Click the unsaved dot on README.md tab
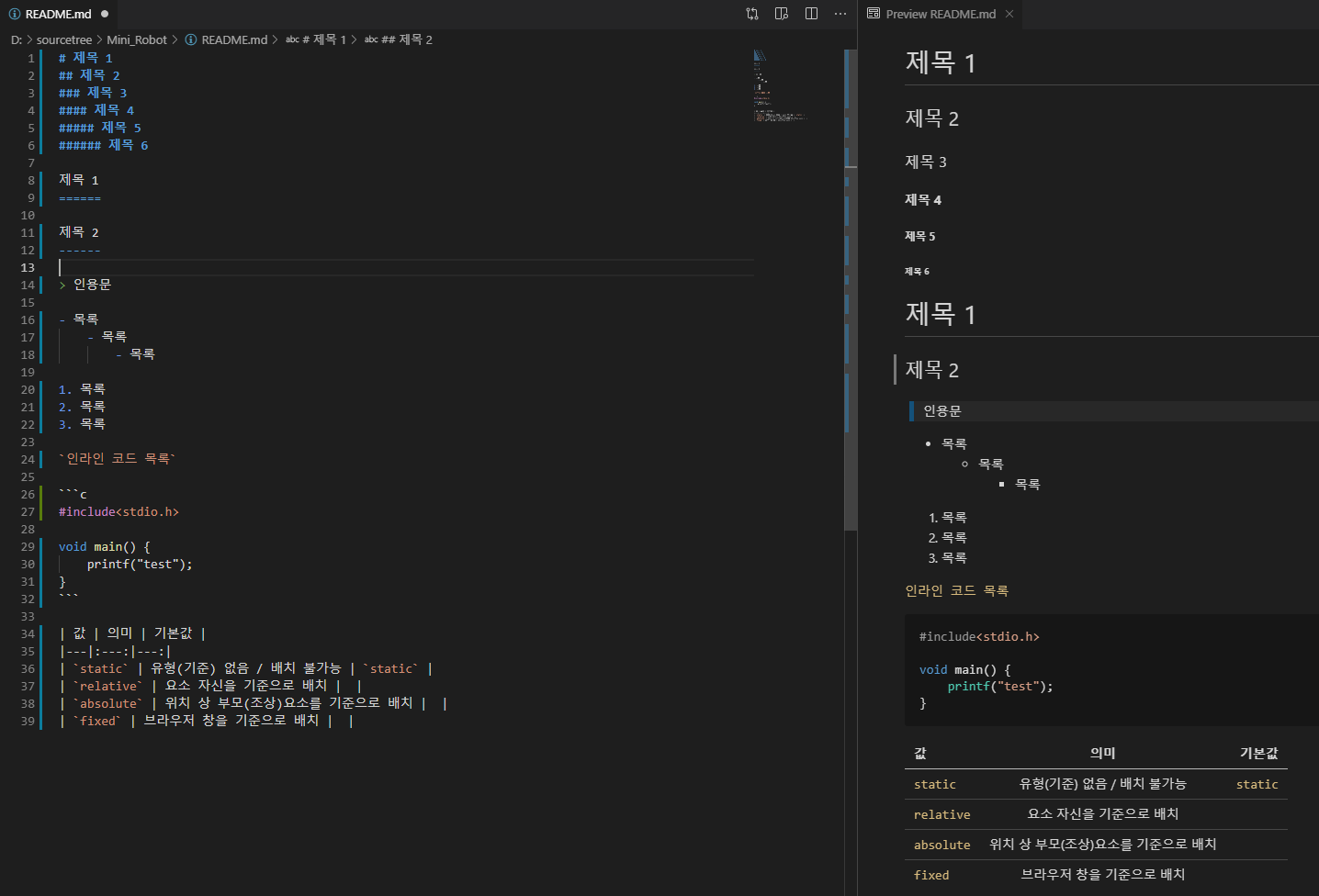 [105, 14]
